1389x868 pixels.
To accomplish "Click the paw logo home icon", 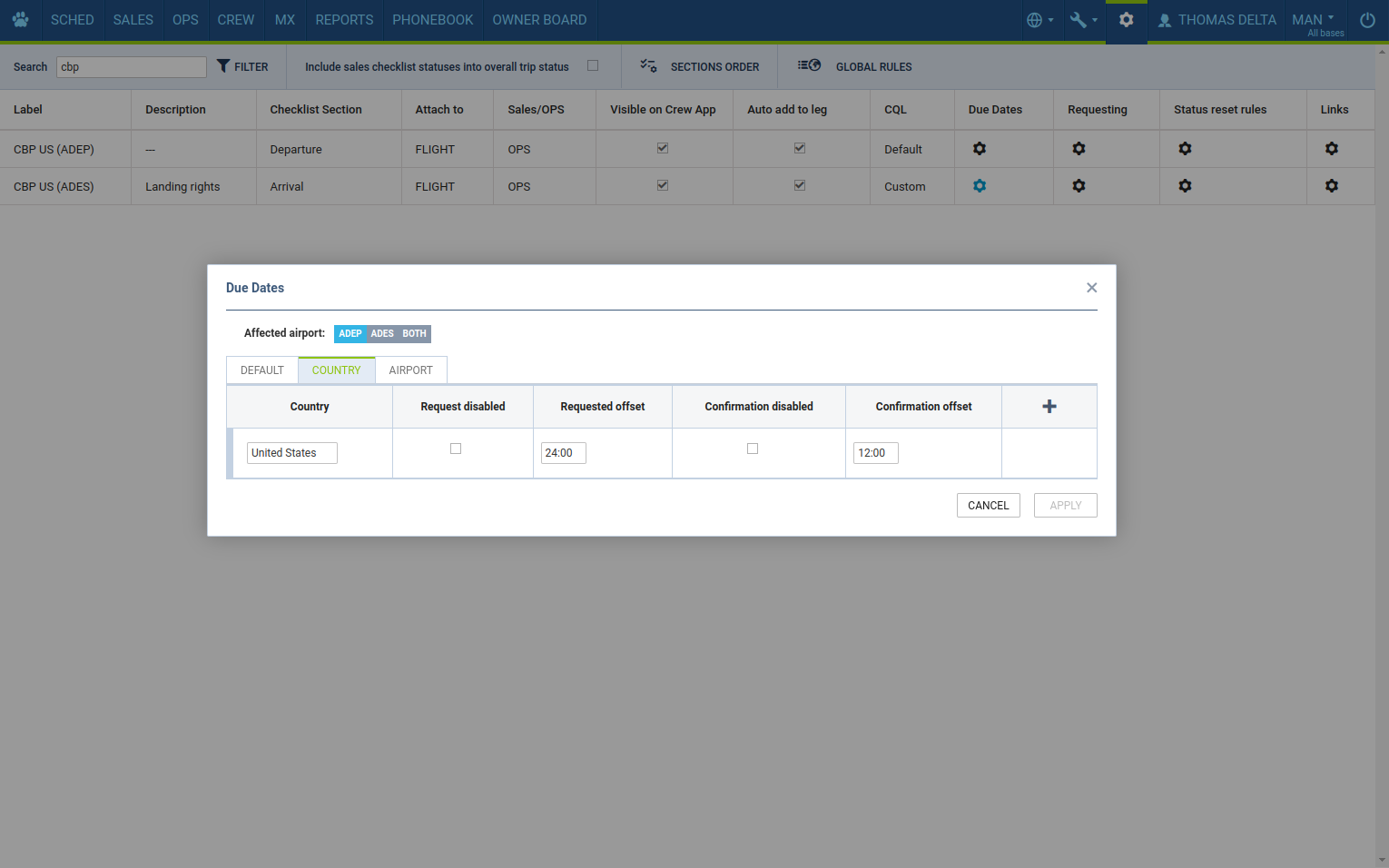I will click(x=20, y=20).
